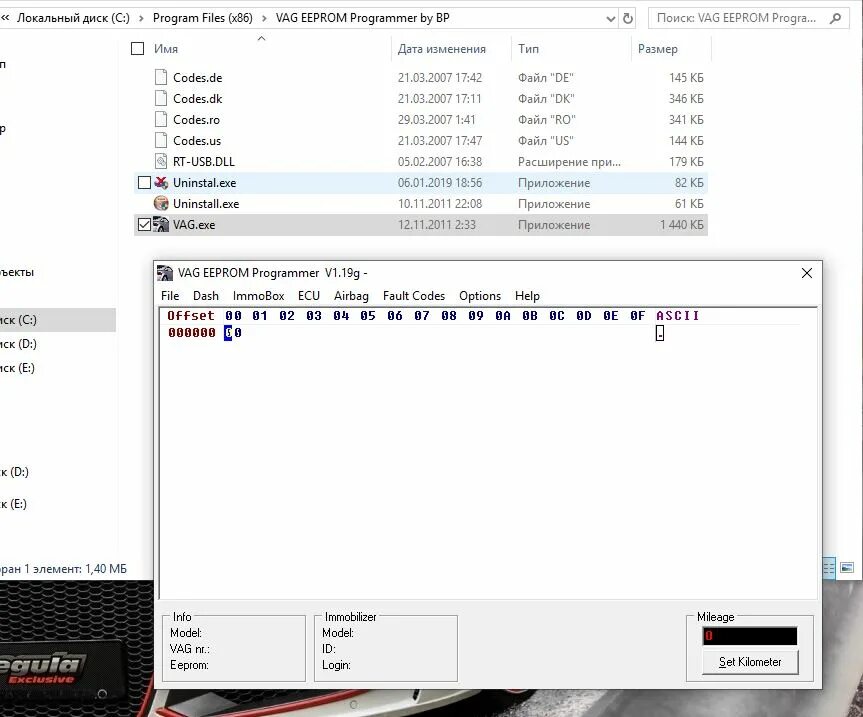This screenshot has width=863, height=717.
Task: Click the Uninstal.exe application icon
Action: 161,182
